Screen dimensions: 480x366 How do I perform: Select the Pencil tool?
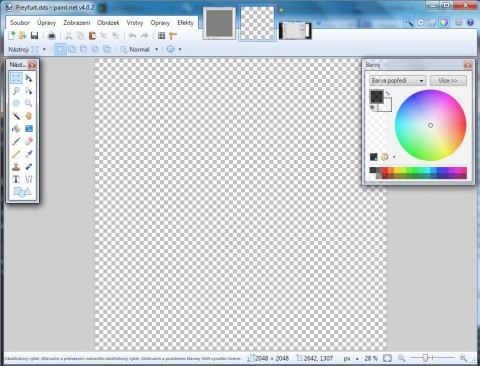click(x=16, y=154)
